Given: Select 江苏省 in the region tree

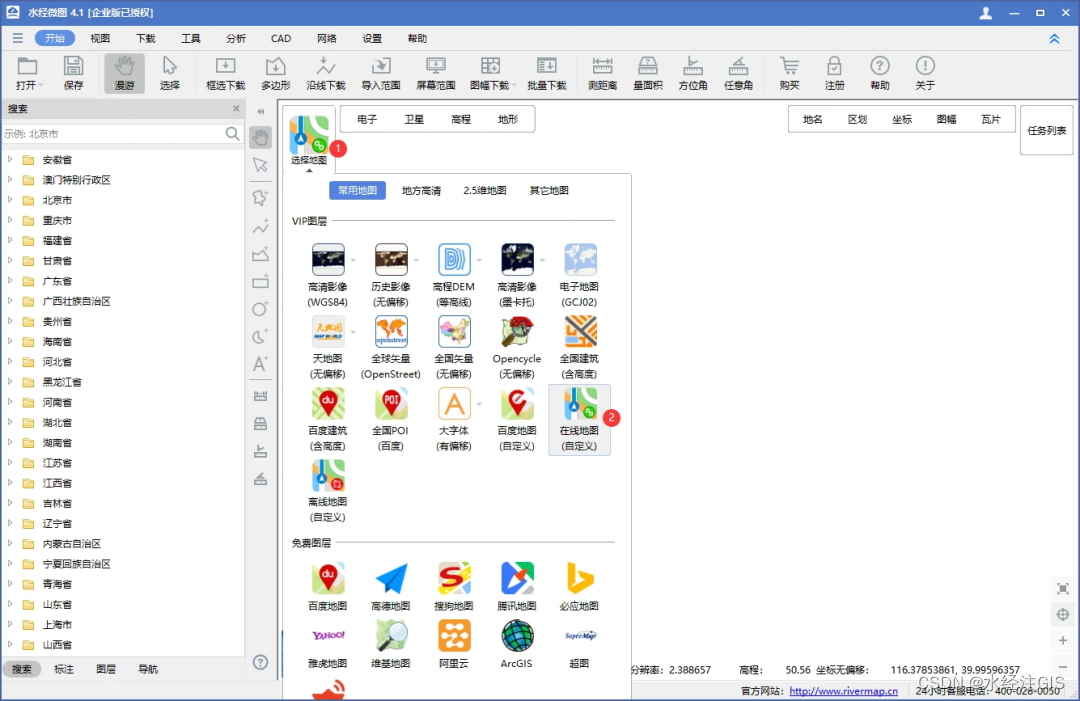Looking at the screenshot, I should (x=57, y=463).
